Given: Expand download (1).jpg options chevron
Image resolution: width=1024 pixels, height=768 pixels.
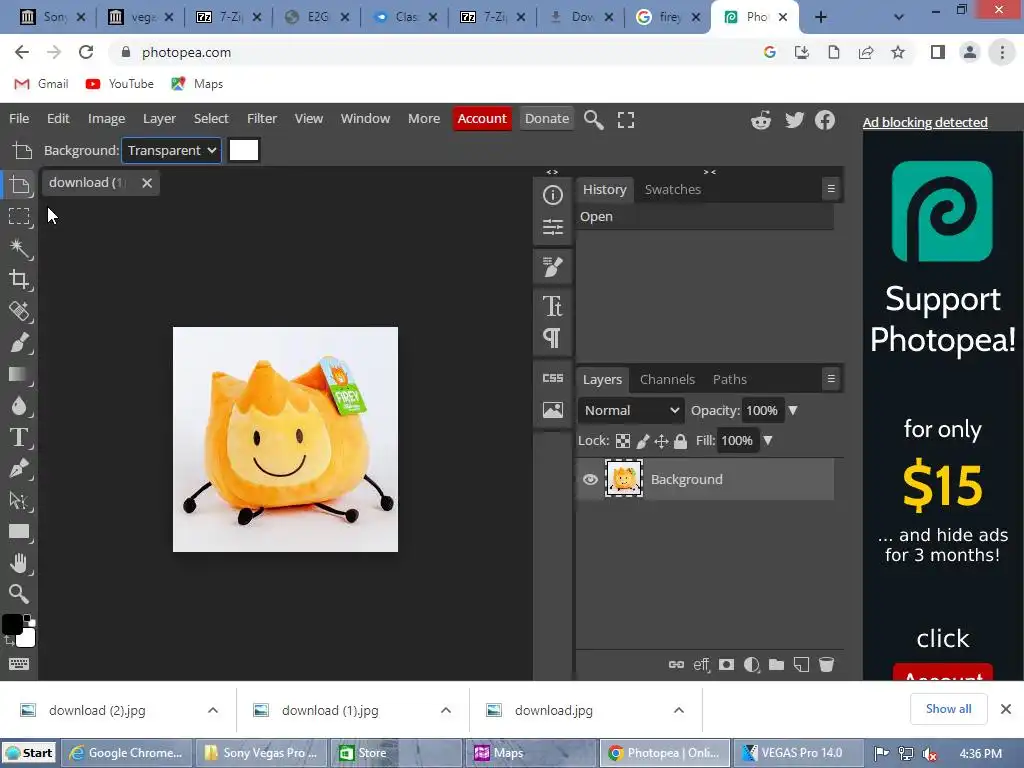Looking at the screenshot, I should [446, 711].
